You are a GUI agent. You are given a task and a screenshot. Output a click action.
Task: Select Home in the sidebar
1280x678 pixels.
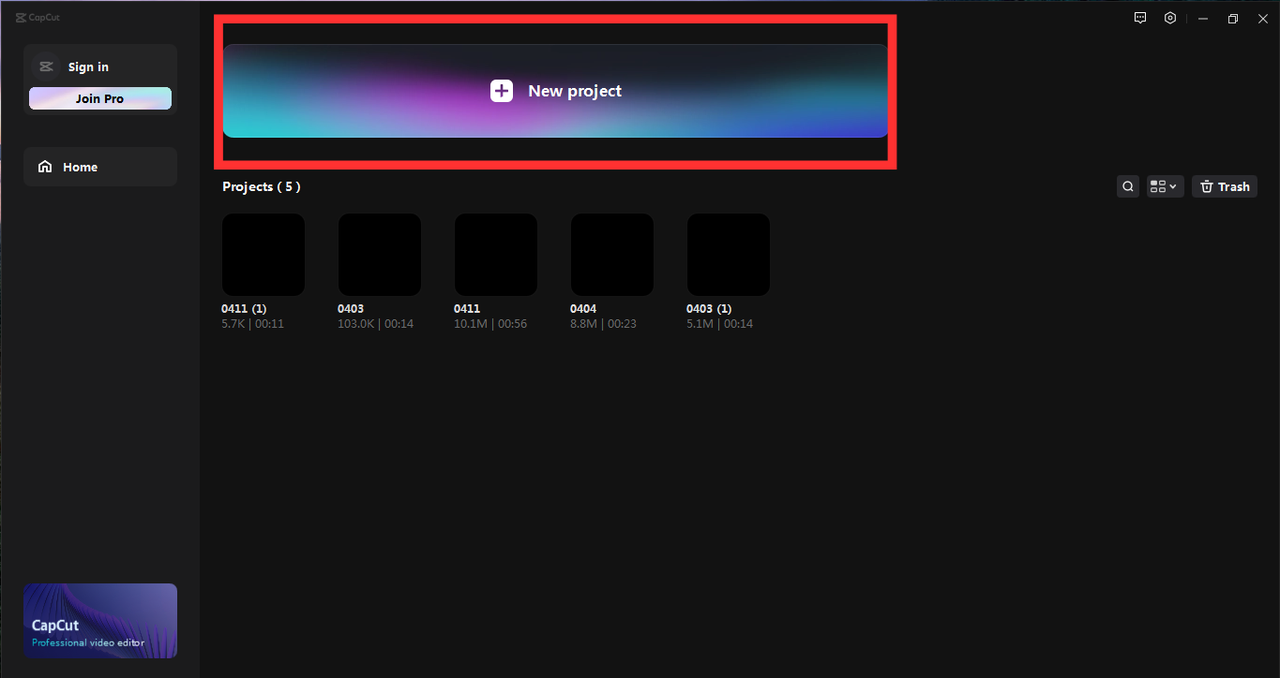[100, 167]
